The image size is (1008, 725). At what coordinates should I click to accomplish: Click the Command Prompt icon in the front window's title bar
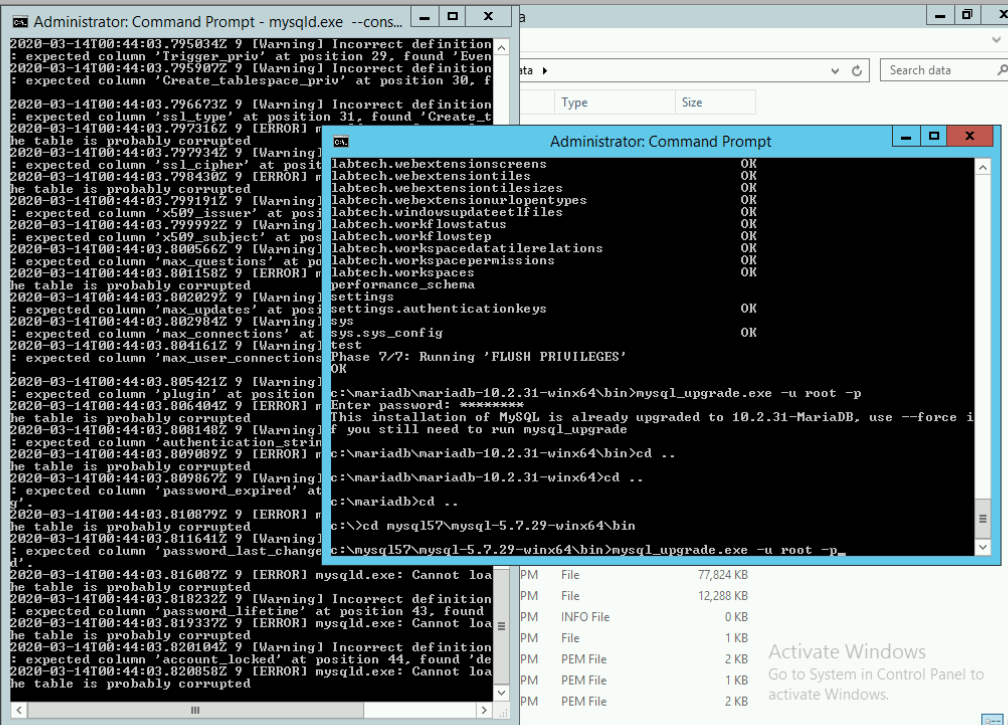[343, 141]
